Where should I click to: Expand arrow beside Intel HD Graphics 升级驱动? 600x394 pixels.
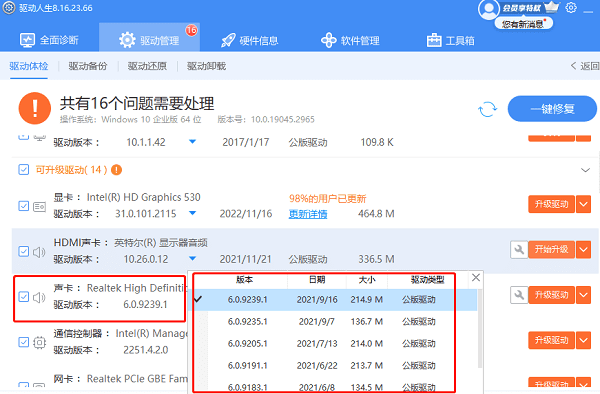point(584,204)
